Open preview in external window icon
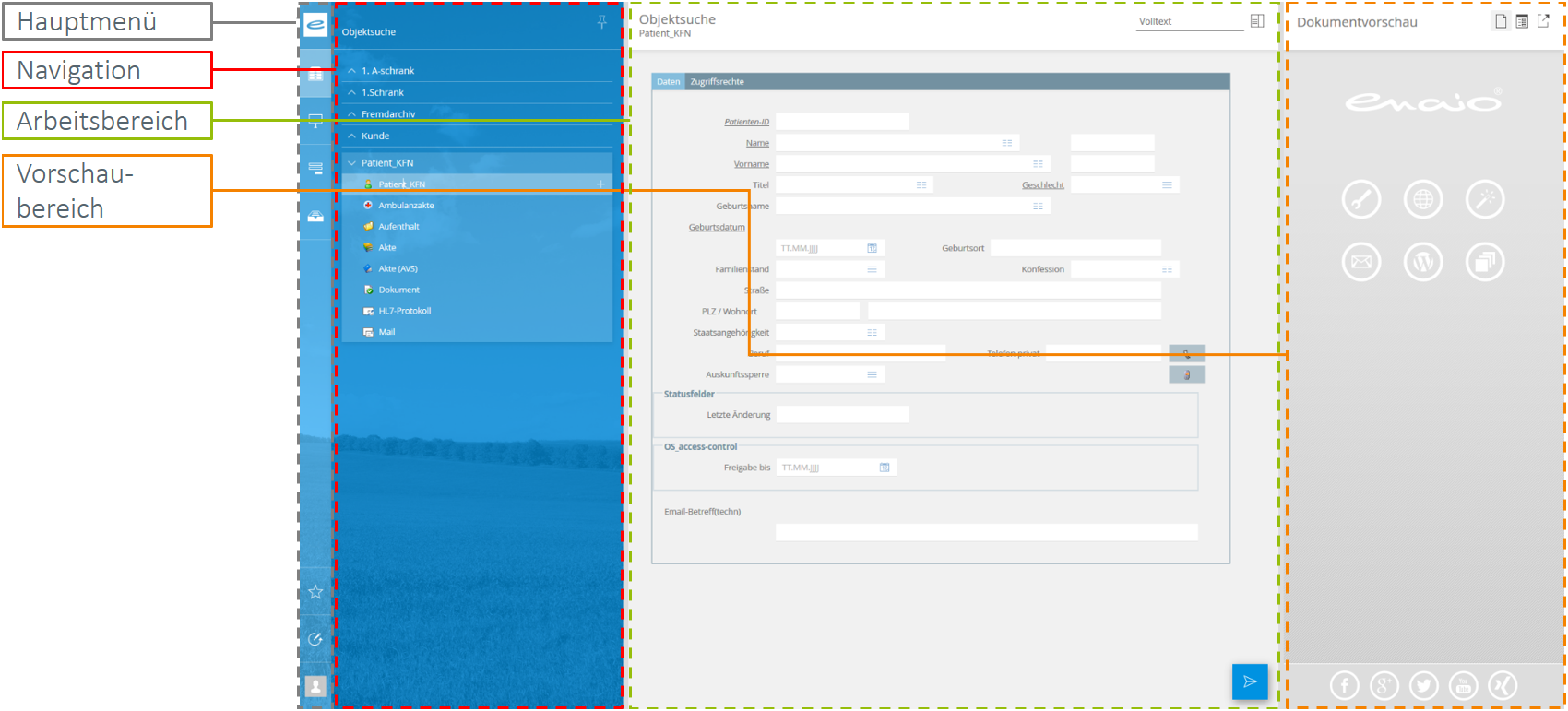 pyautogui.click(x=1543, y=21)
